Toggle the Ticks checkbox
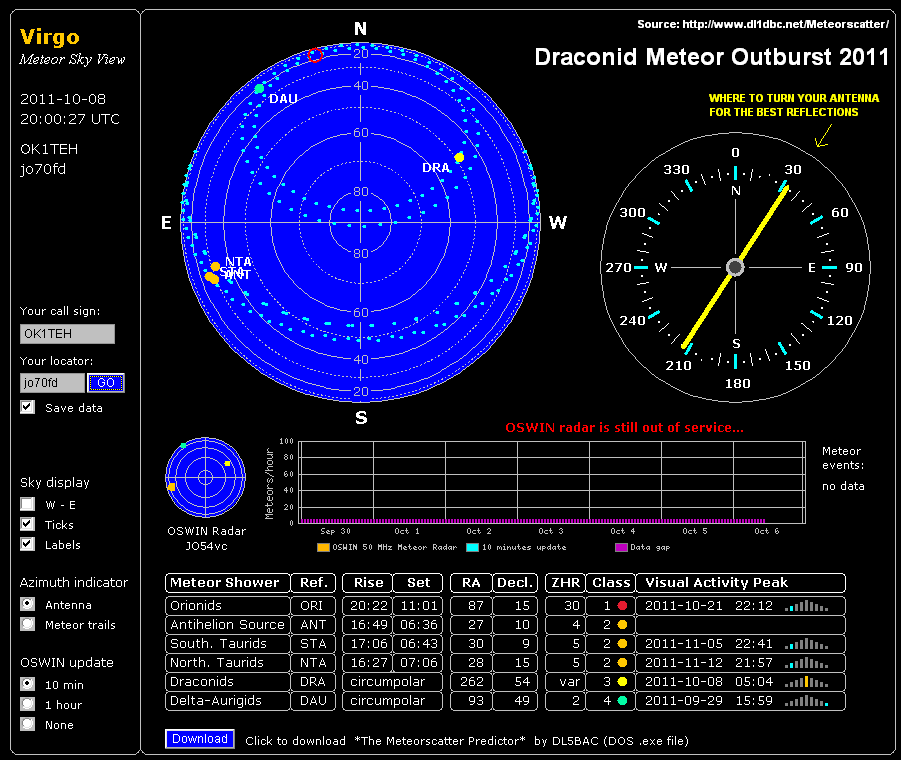Image resolution: width=901 pixels, height=760 pixels. point(27,524)
